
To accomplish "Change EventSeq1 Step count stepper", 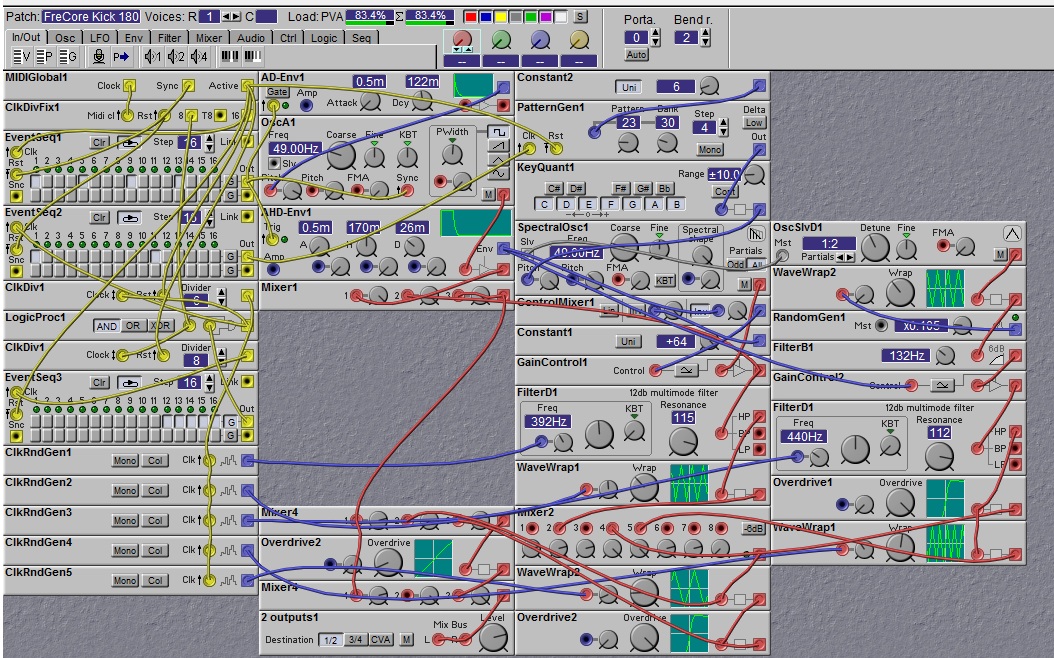I will [x=210, y=142].
